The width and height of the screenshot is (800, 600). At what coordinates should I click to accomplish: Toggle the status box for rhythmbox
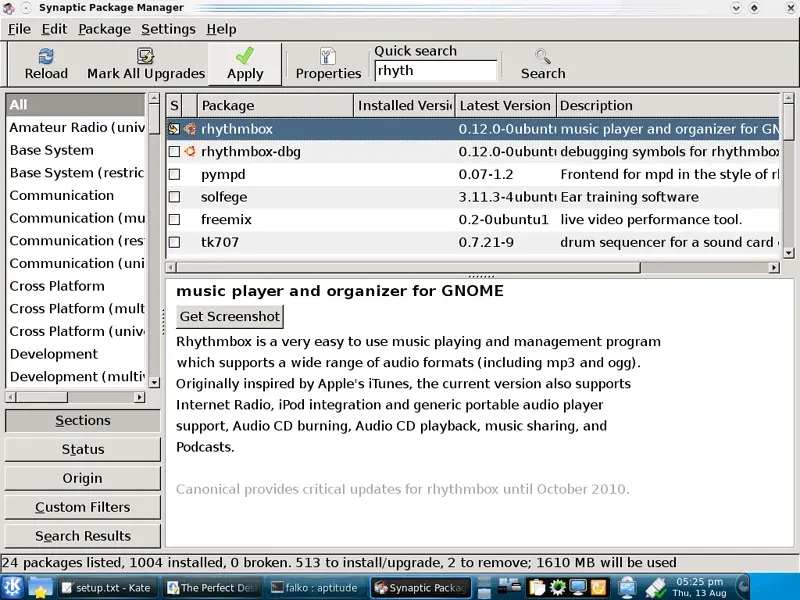coord(174,129)
